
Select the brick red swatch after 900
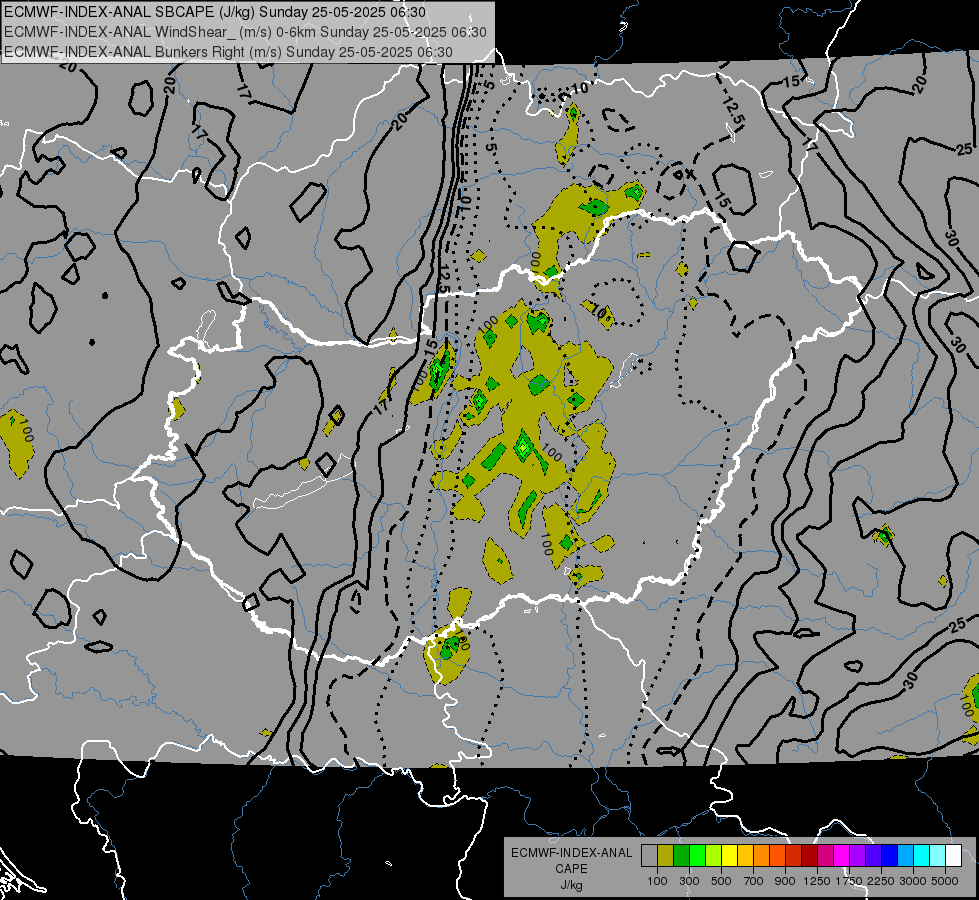coord(794,855)
